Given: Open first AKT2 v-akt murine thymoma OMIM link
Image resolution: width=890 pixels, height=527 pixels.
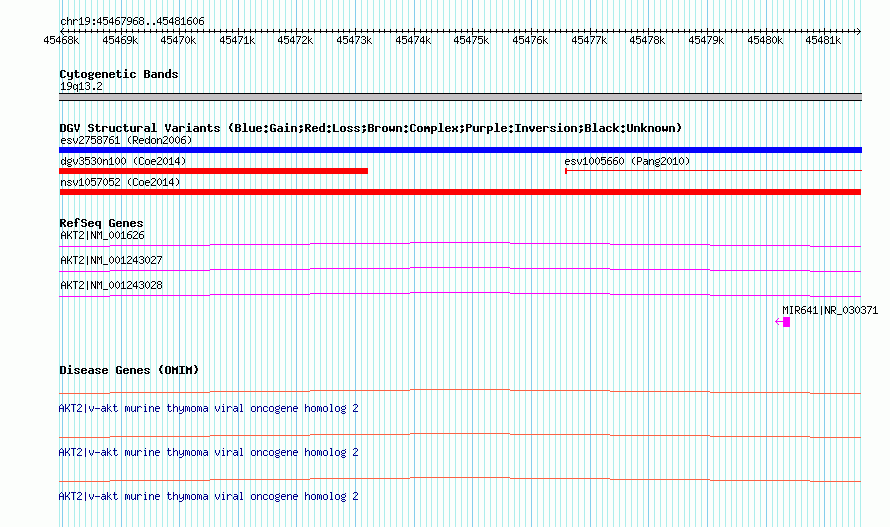Looking at the screenshot, I should click(208, 408).
